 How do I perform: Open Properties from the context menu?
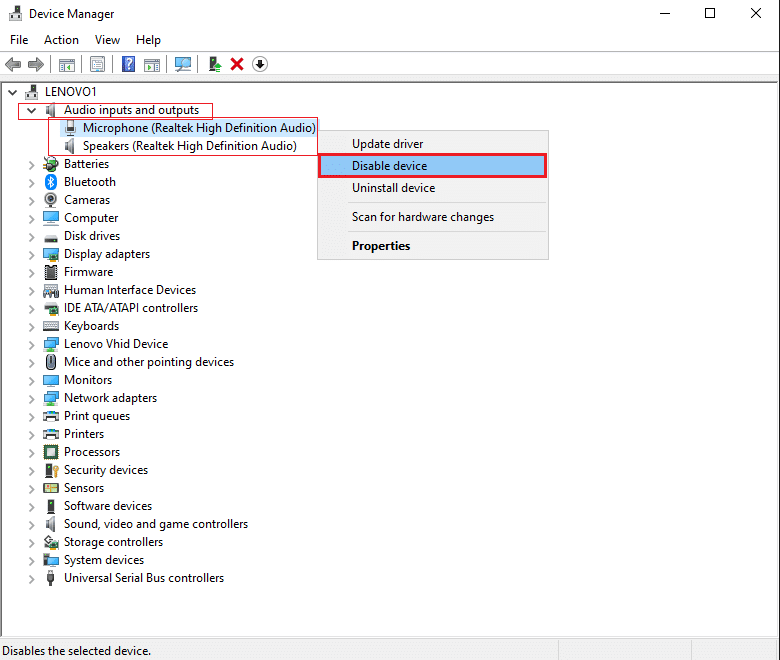point(381,246)
